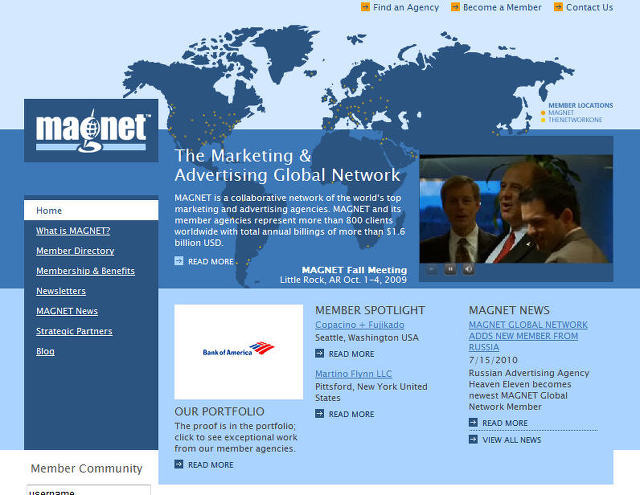Viewport: 640px width, 495px height.
Task: Open the Martino Flynn LLC link
Action: click(x=353, y=374)
